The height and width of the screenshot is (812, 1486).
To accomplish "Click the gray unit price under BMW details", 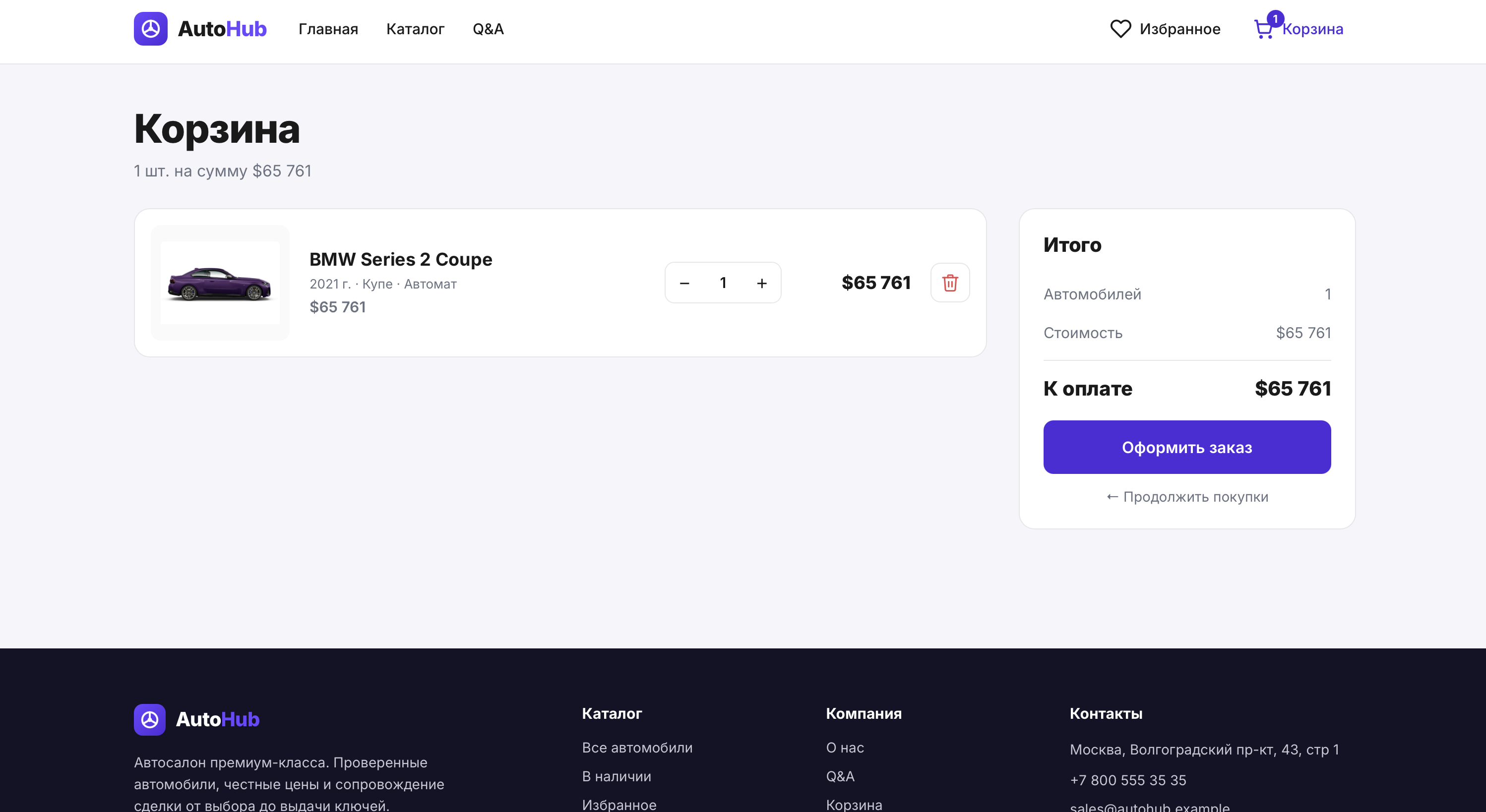I will [337, 307].
